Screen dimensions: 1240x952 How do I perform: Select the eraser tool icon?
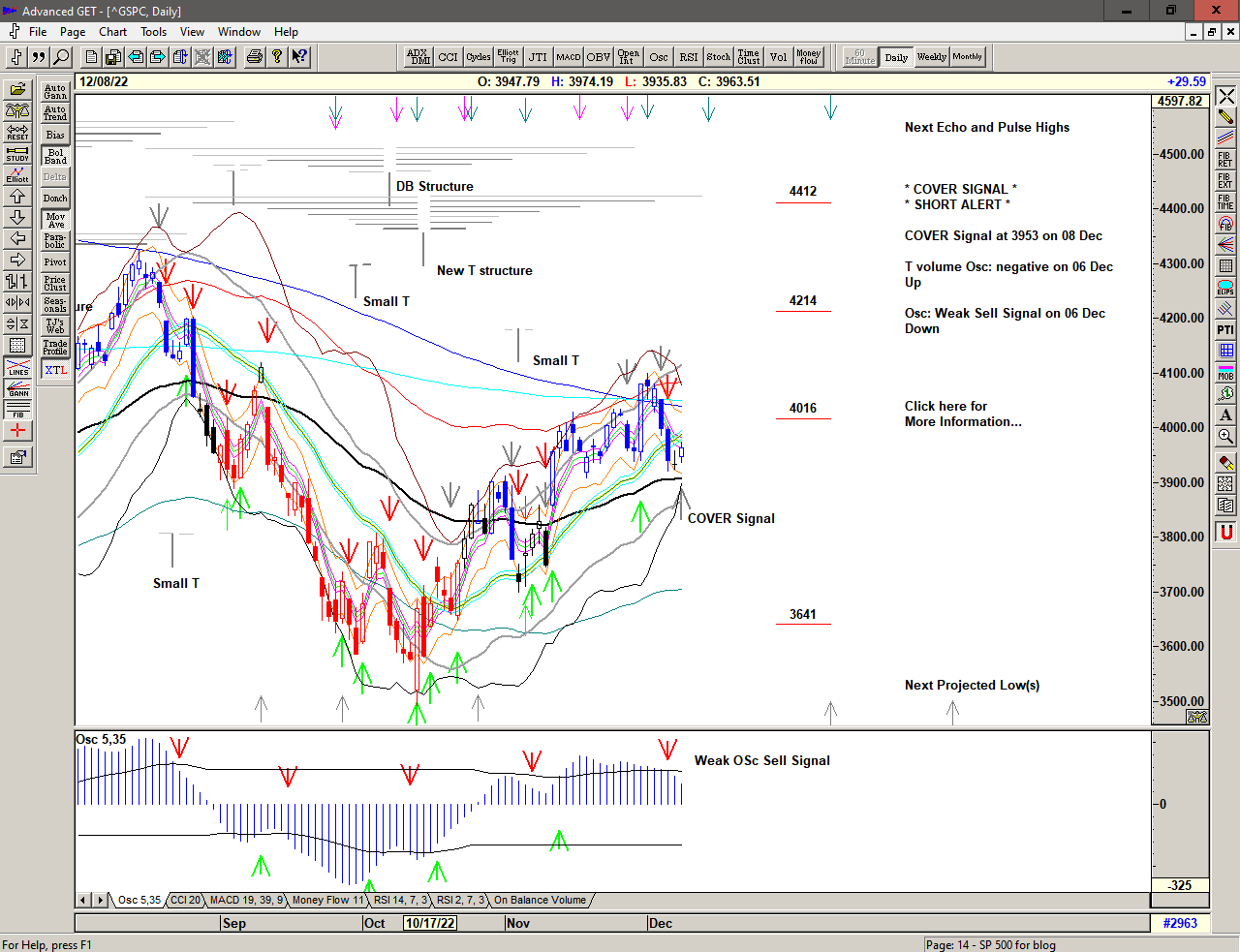pyautogui.click(x=1225, y=463)
